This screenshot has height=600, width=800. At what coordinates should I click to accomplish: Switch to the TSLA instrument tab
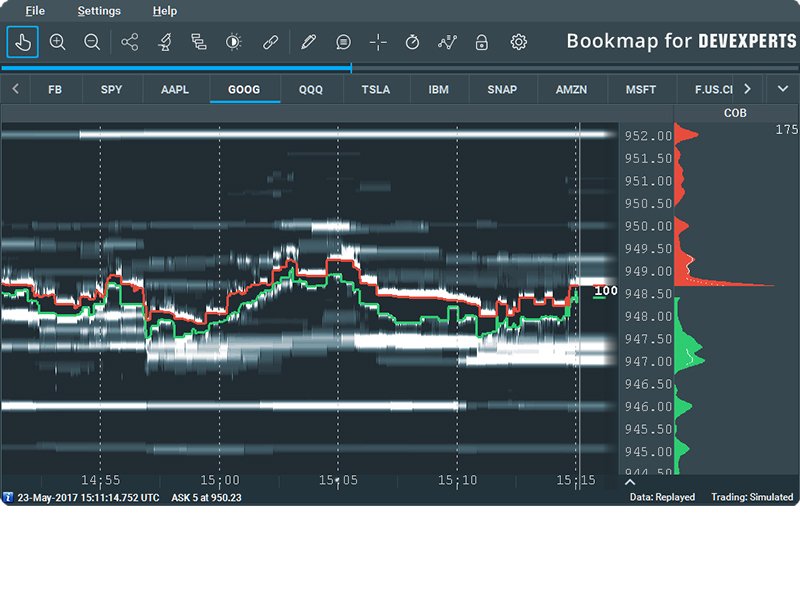pos(376,89)
